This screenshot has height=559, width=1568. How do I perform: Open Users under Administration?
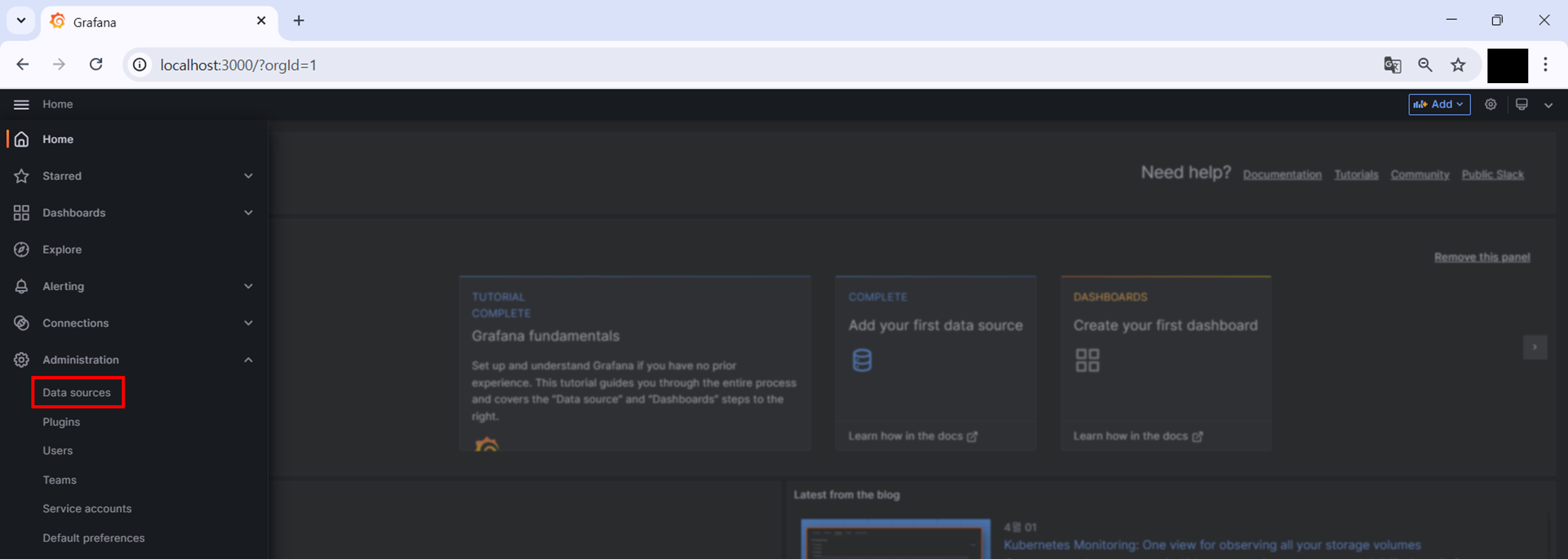pyautogui.click(x=58, y=451)
